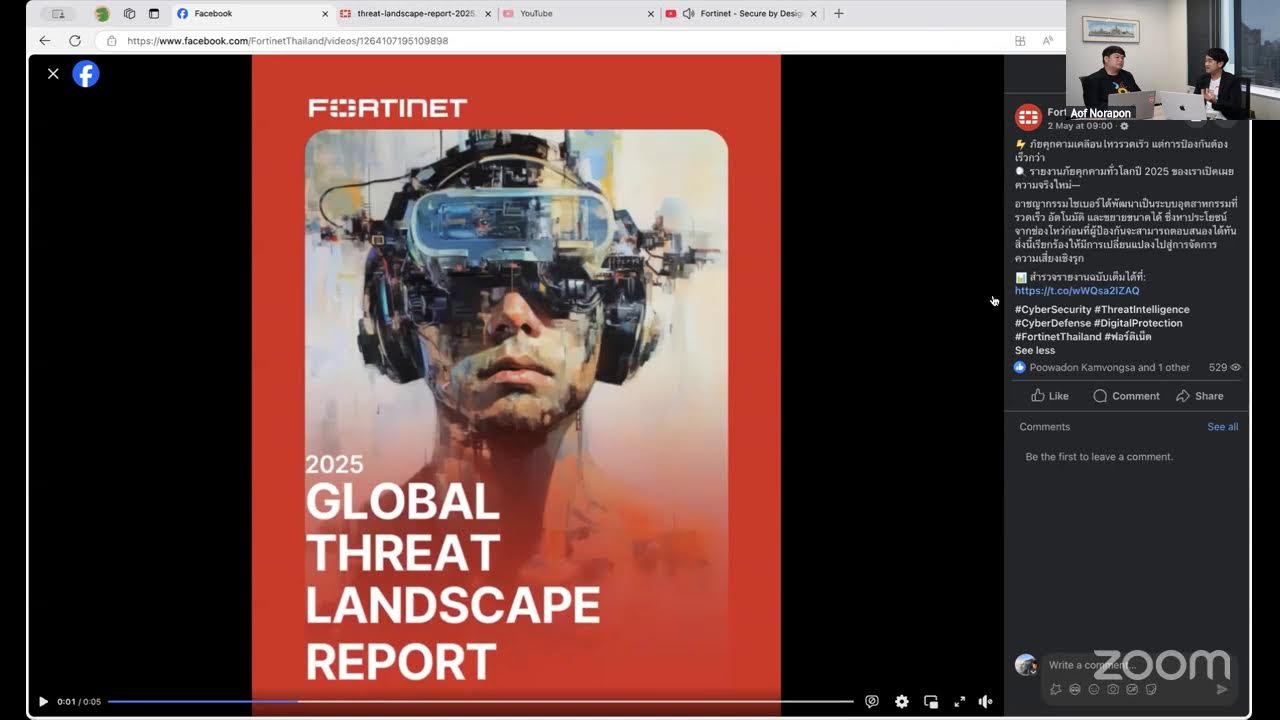Viewport: 1280px width, 720px height.
Task: Reload the browser page
Action: tap(75, 41)
